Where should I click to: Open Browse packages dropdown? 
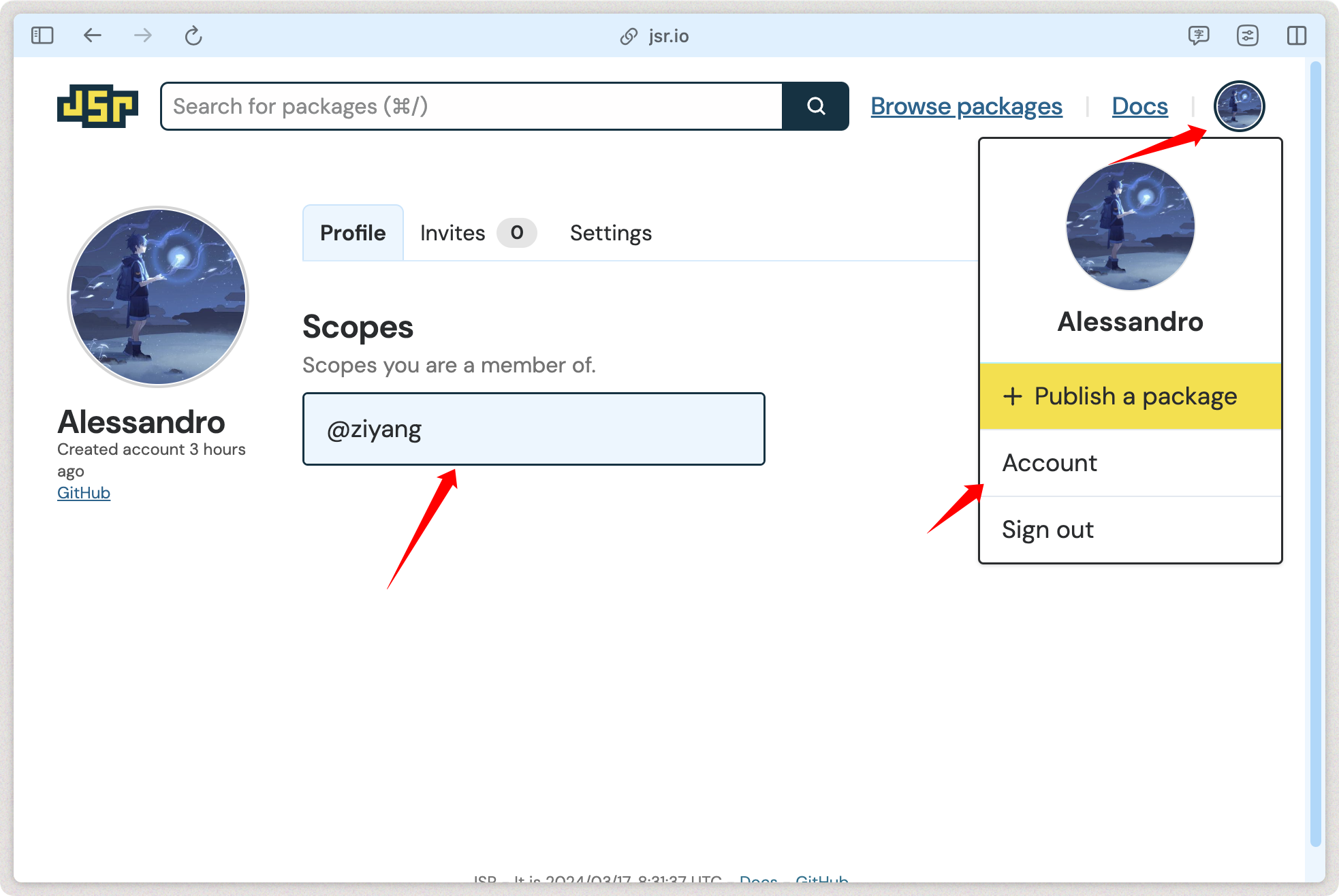click(966, 105)
